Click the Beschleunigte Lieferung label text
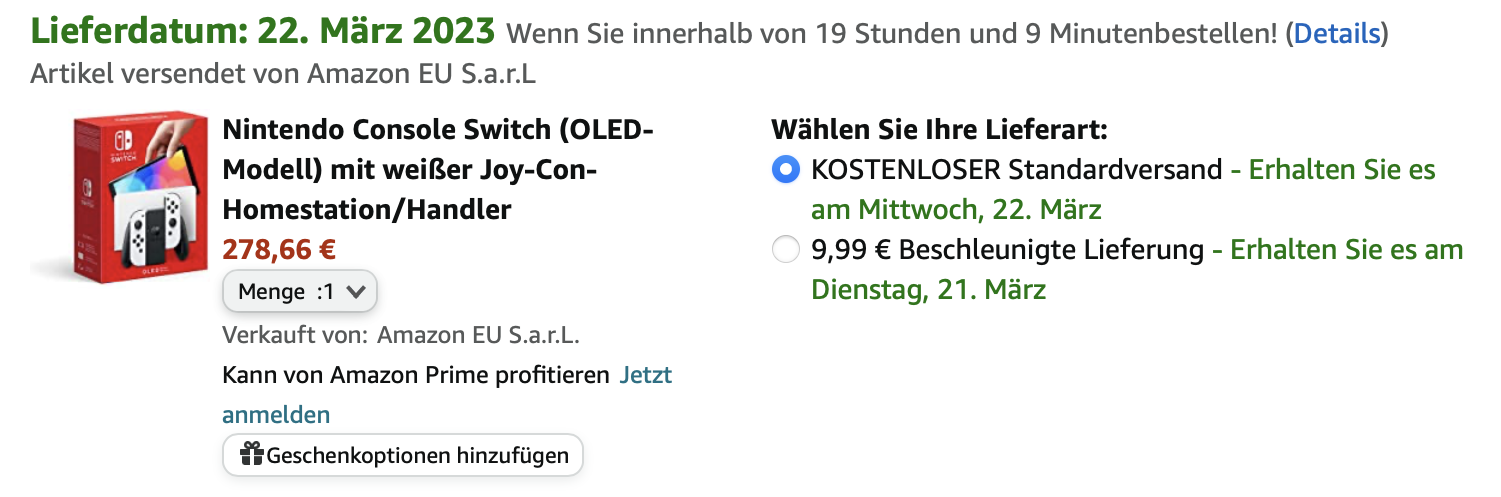This screenshot has height=497, width=1501. click(1007, 250)
